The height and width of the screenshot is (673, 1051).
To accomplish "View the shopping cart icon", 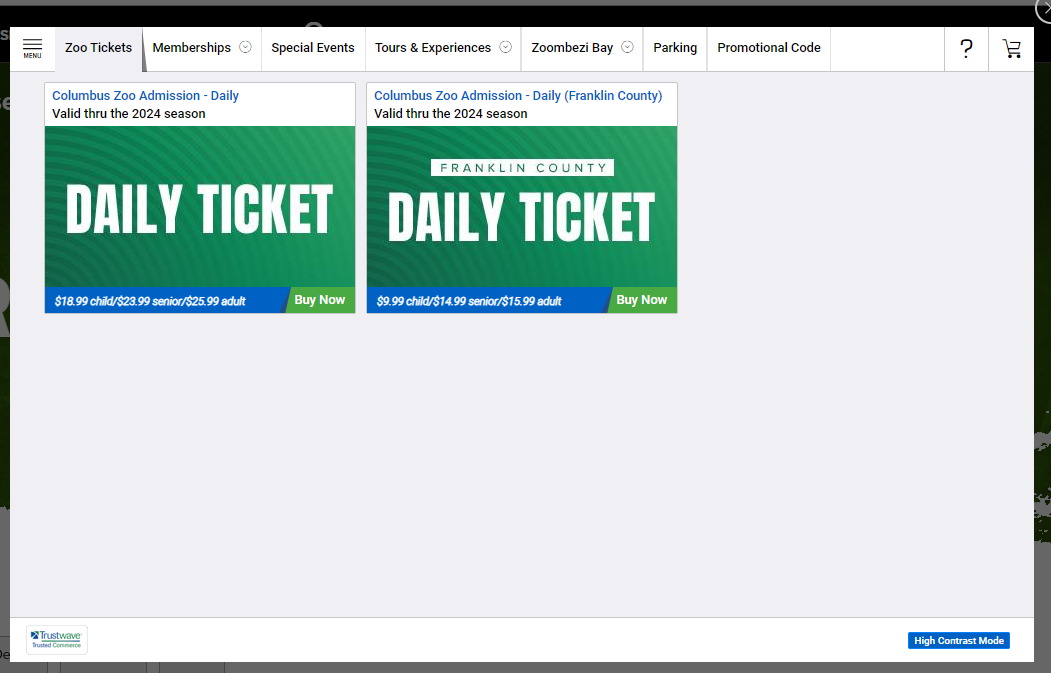I will [x=1011, y=48].
